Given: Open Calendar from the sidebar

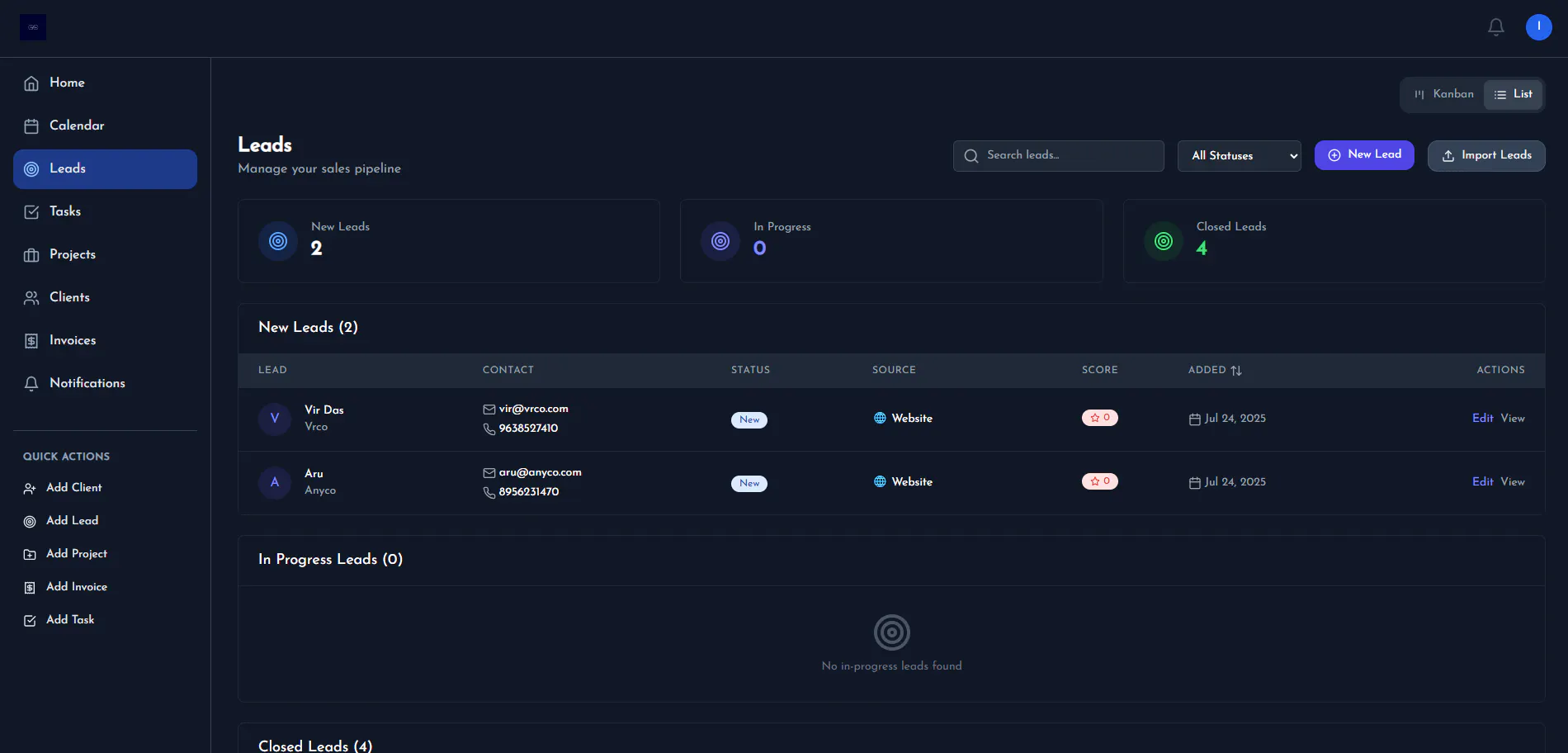Looking at the screenshot, I should [x=105, y=126].
